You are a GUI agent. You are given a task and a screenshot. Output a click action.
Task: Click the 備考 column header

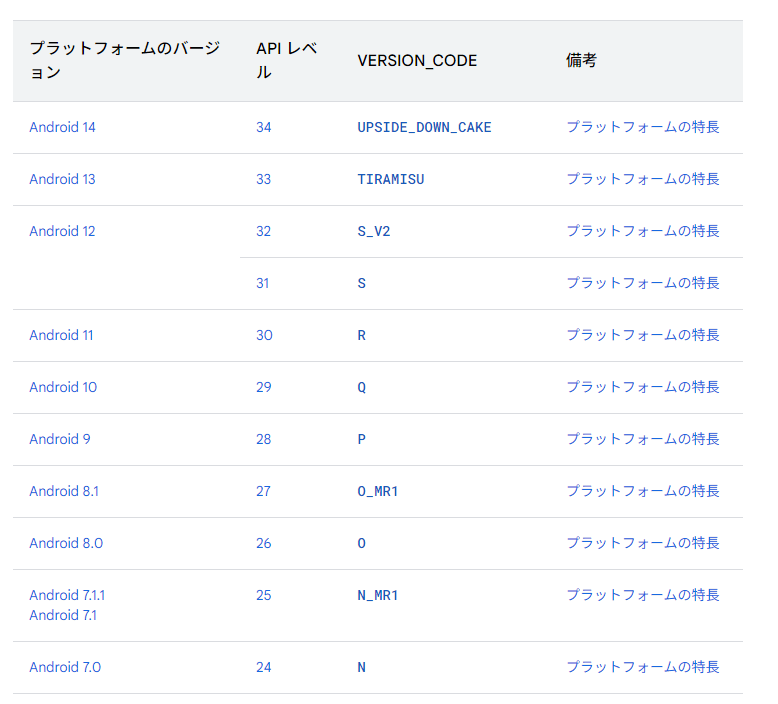pos(582,61)
